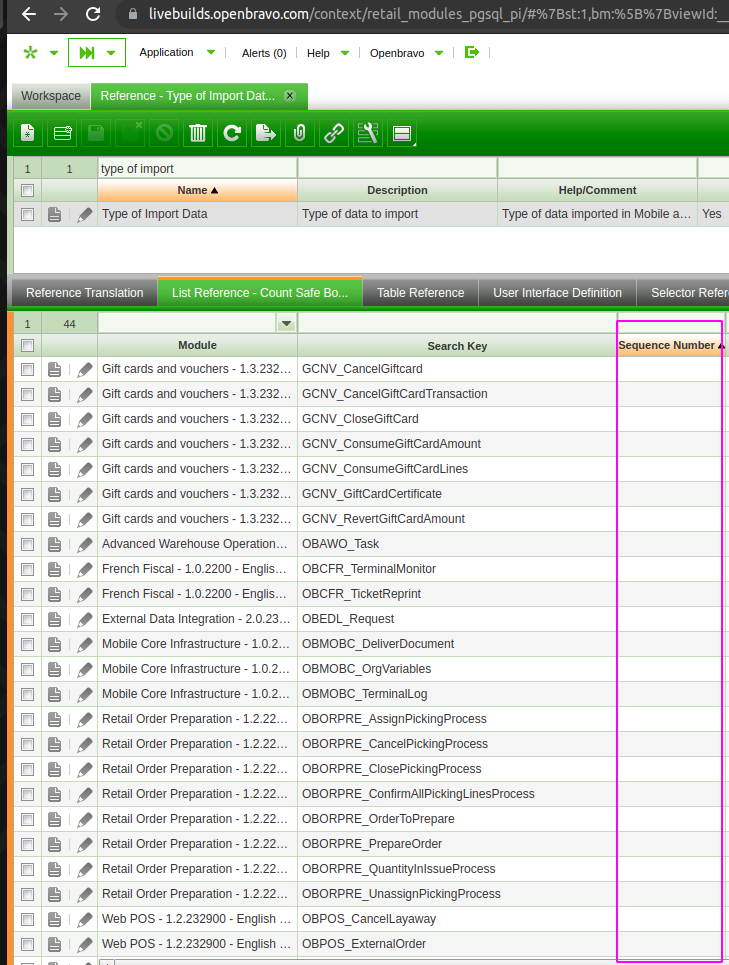
Task: Select the OBAWO_Task row checkbox
Action: (x=28, y=544)
